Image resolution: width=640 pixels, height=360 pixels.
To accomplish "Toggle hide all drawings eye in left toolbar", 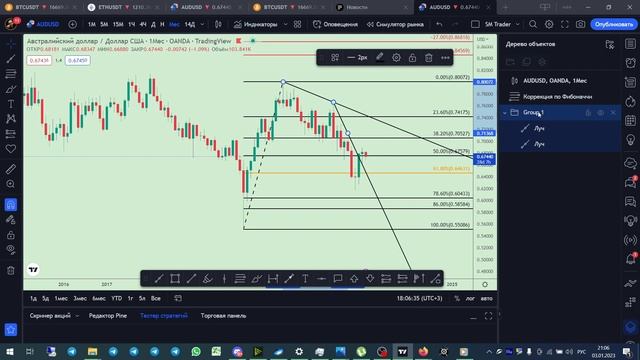I will click(11, 249).
